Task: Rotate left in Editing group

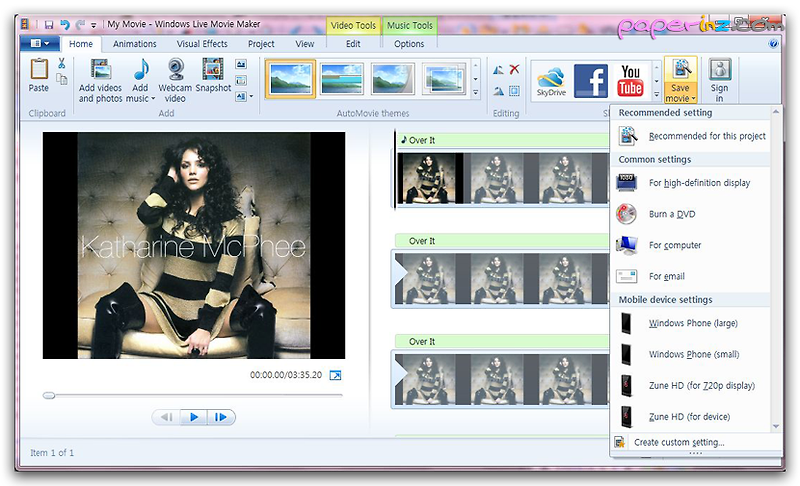Action: (498, 70)
